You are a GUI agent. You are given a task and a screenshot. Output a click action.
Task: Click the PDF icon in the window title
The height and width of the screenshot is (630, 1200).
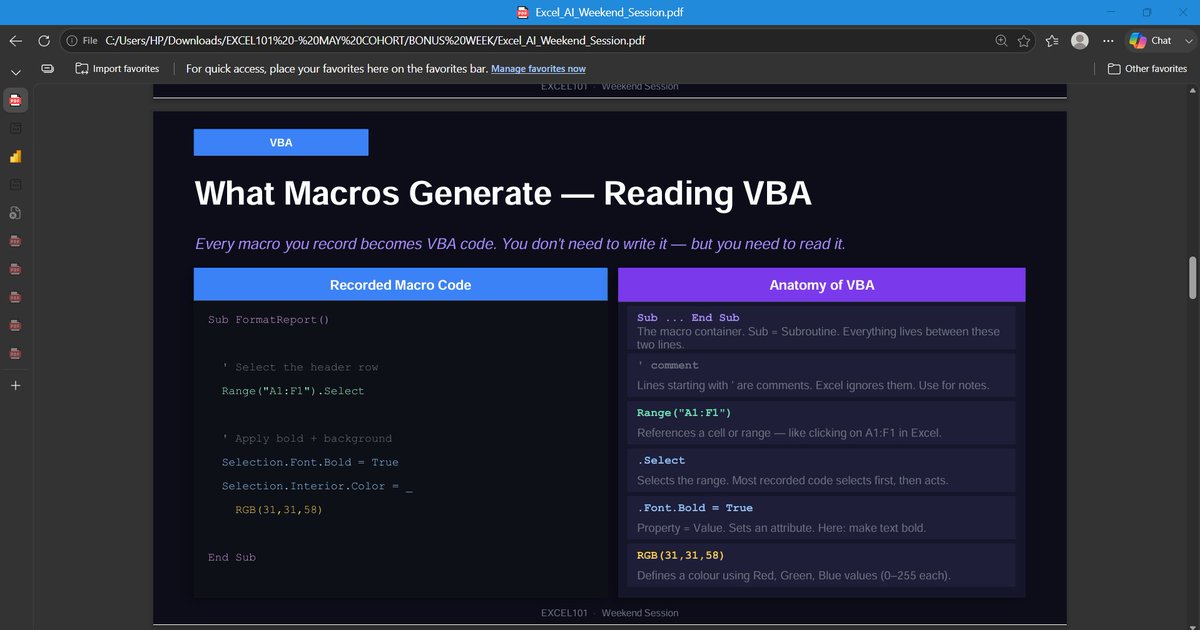522,12
